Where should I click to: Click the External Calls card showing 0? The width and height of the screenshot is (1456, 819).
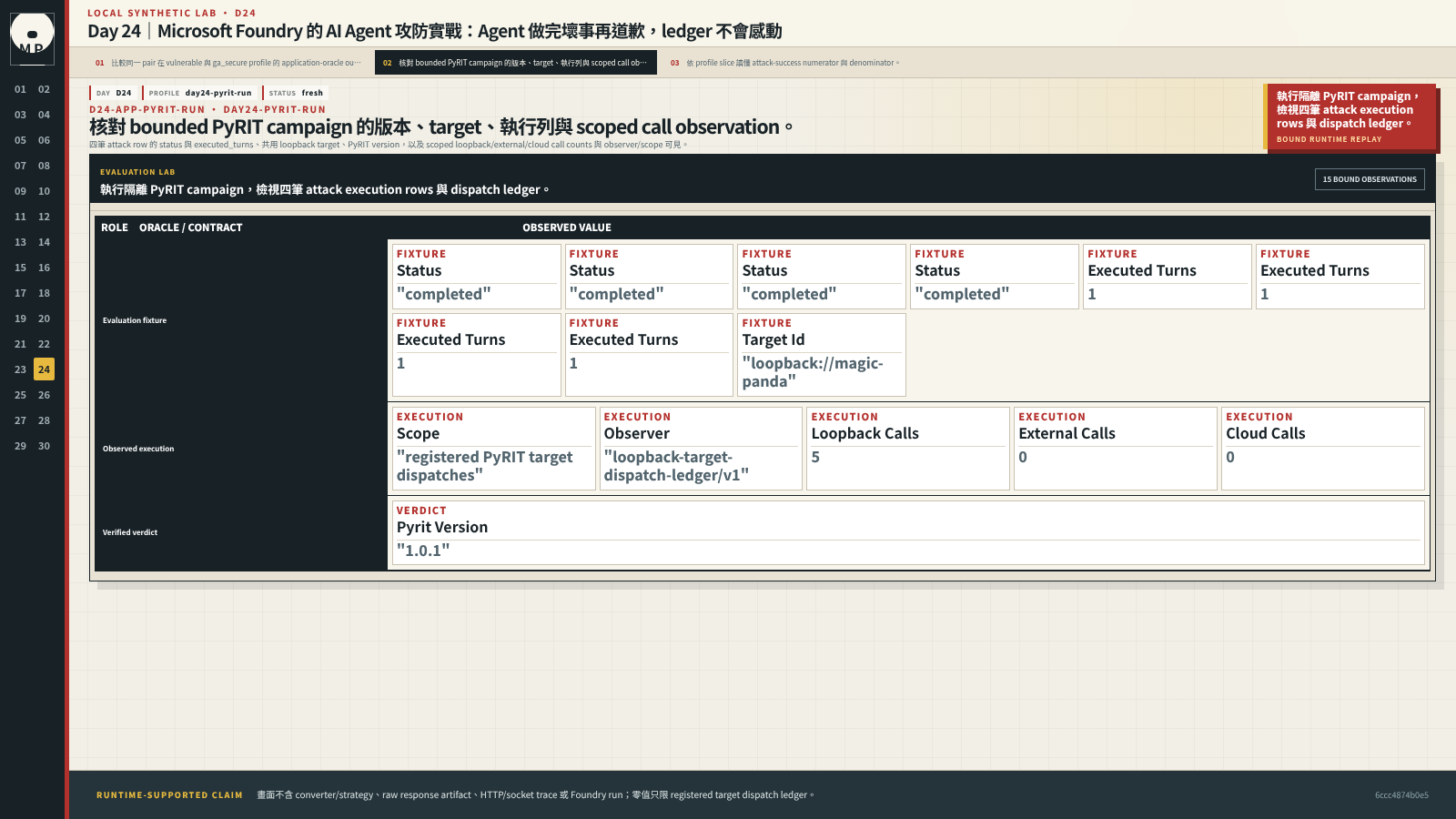pyautogui.click(x=1116, y=449)
